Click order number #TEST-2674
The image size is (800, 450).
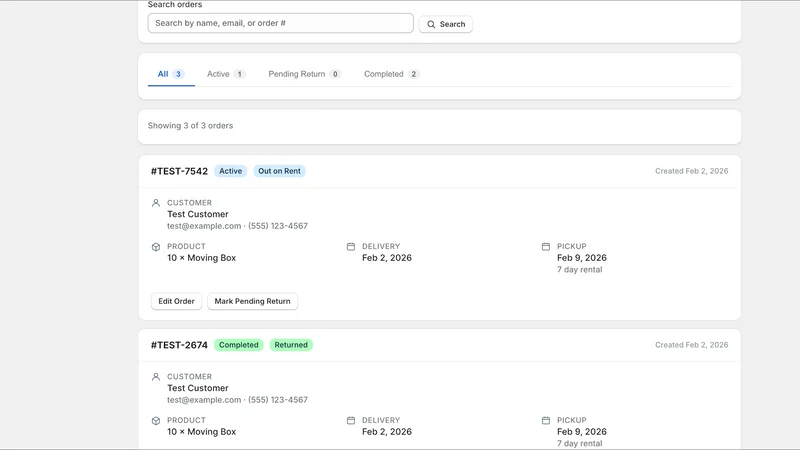(x=179, y=345)
